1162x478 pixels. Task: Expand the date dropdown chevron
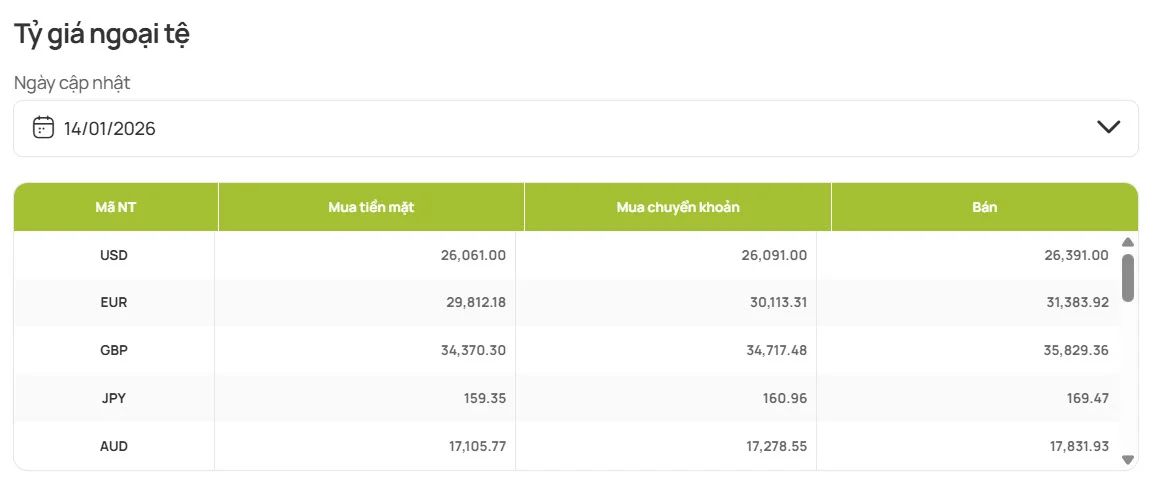[x=1108, y=127]
